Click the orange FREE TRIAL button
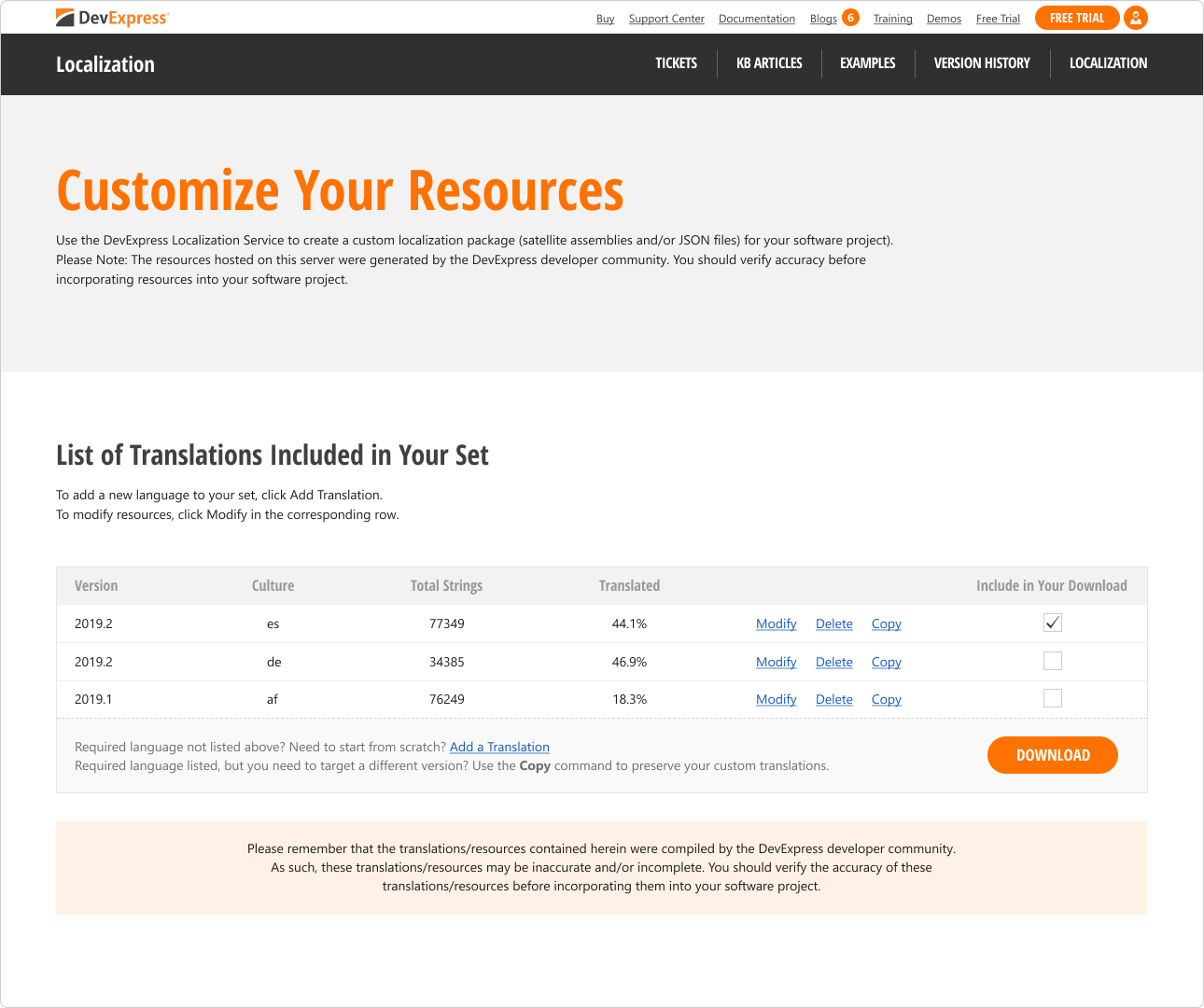The height and width of the screenshot is (1008, 1204). pyautogui.click(x=1077, y=18)
